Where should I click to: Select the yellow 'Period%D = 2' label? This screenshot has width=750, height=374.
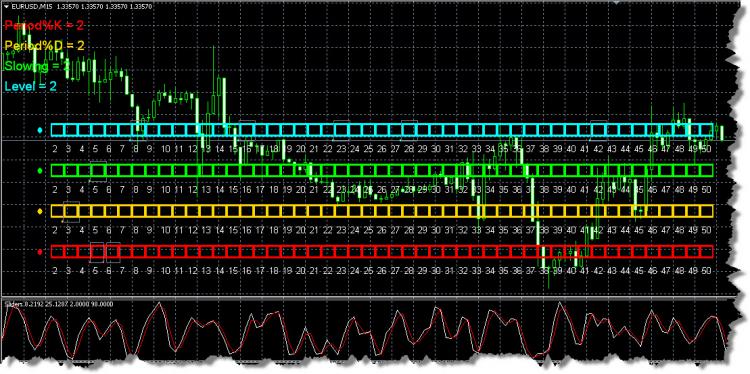(44, 46)
